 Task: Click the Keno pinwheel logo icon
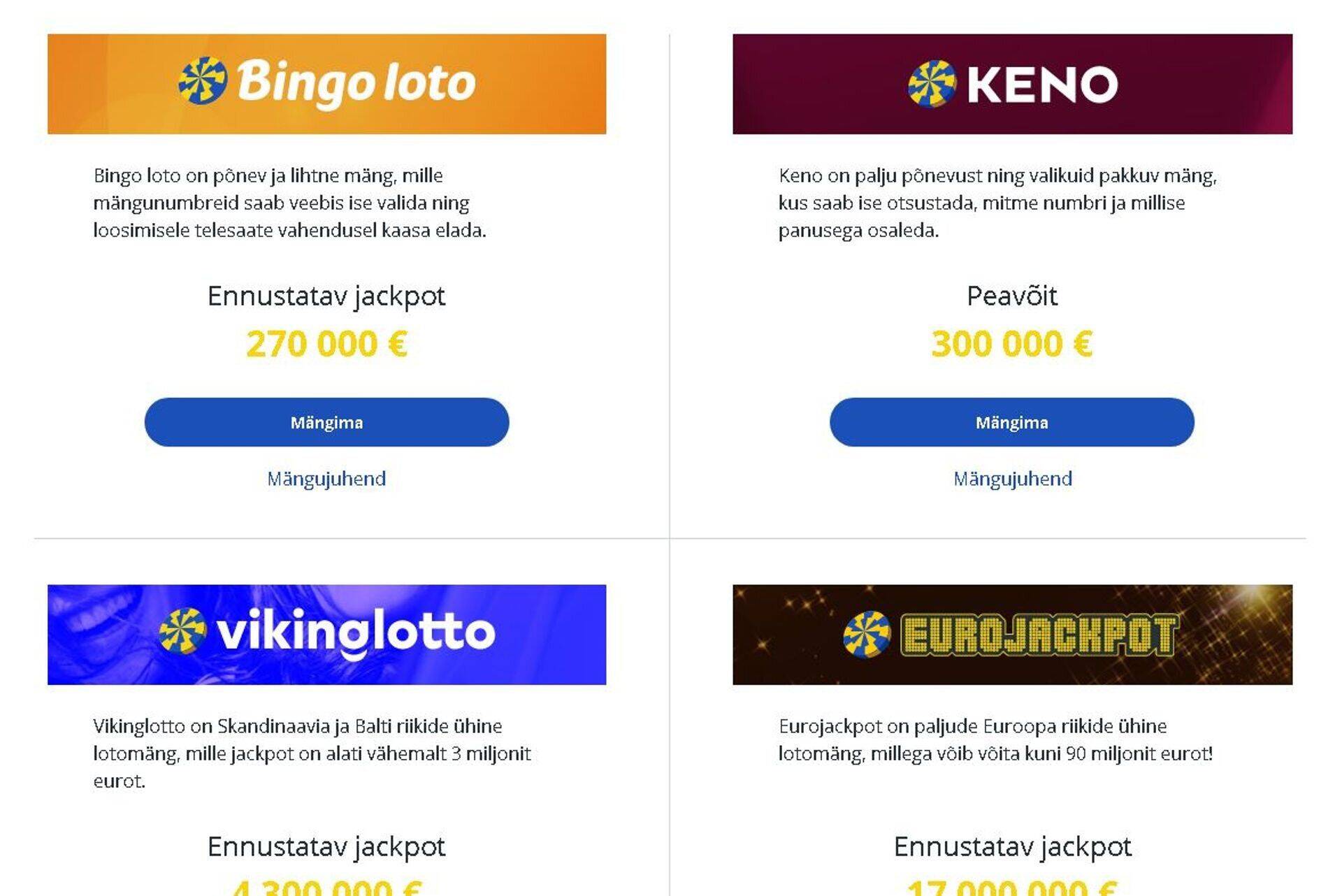tap(932, 84)
